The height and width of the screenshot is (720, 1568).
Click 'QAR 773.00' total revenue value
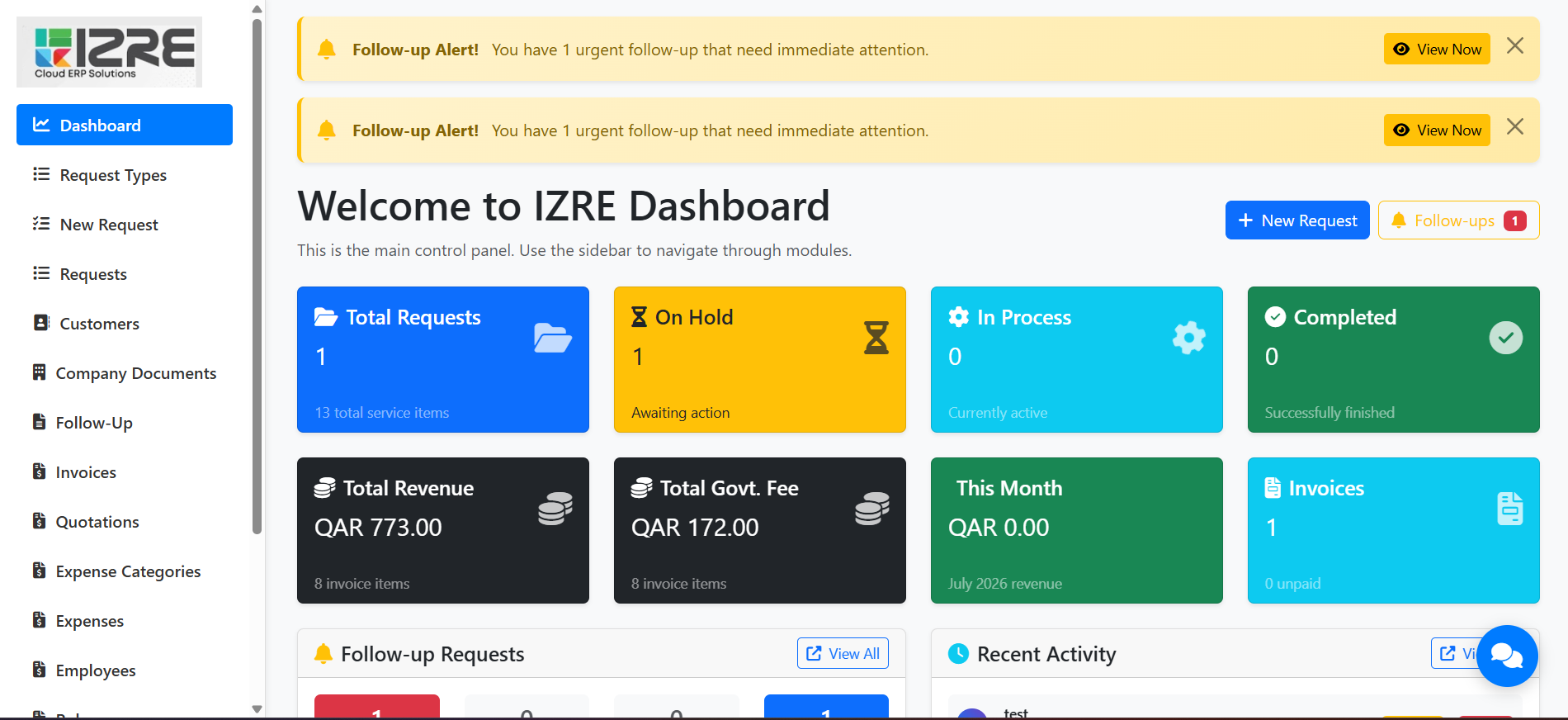coord(378,527)
